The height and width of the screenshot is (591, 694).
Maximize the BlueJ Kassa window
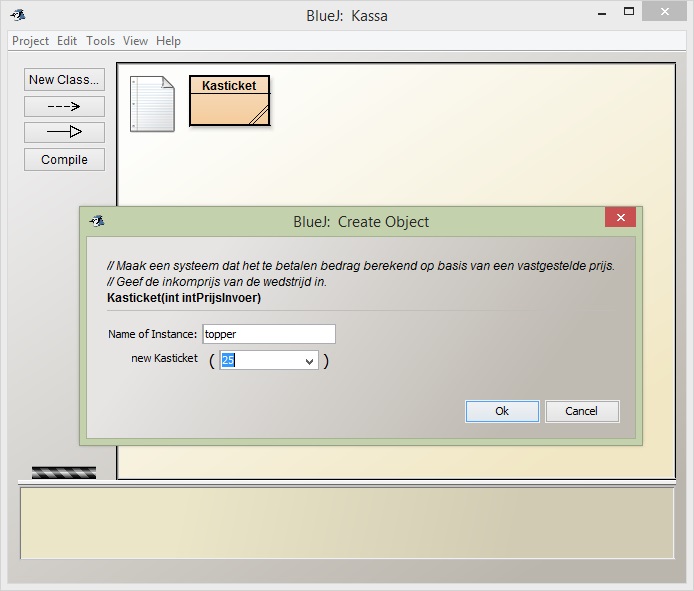pyautogui.click(x=628, y=12)
